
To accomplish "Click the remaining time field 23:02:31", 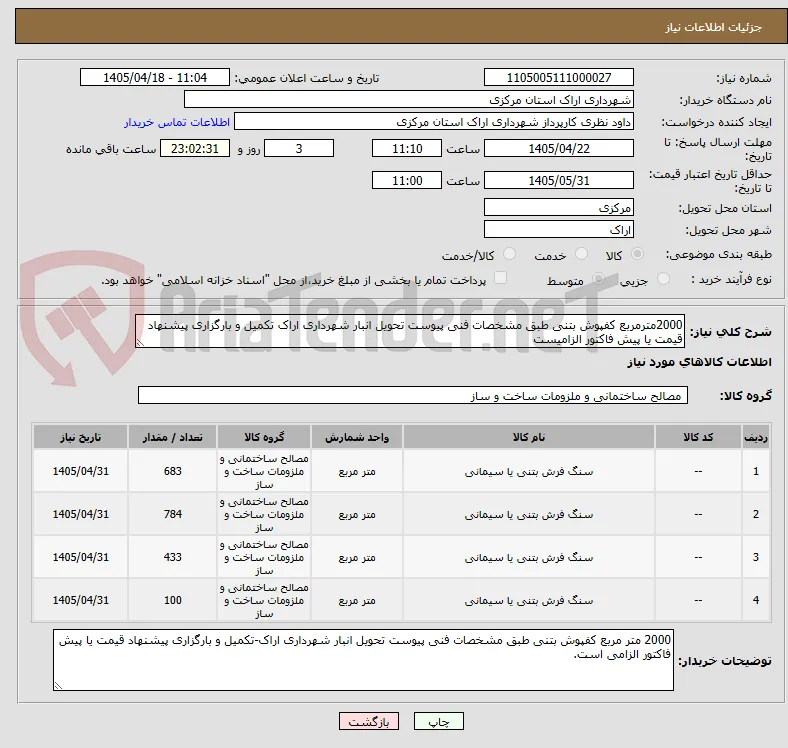I will (195, 148).
